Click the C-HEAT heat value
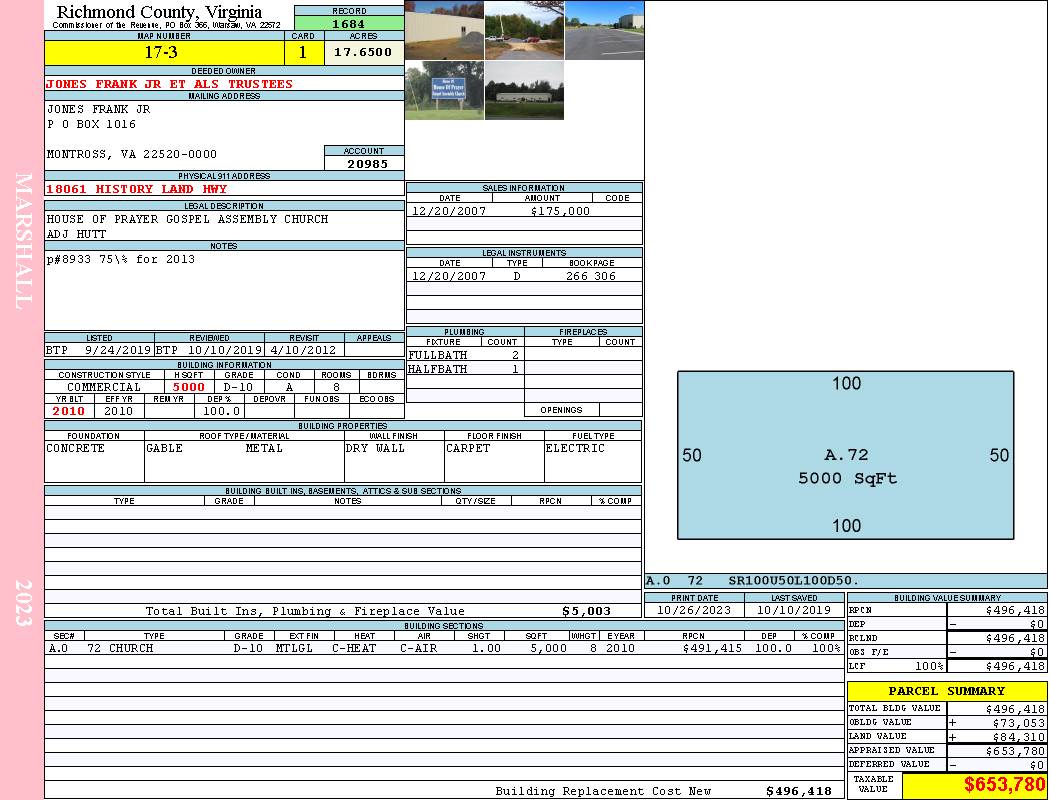The image size is (1050, 800). tap(354, 648)
